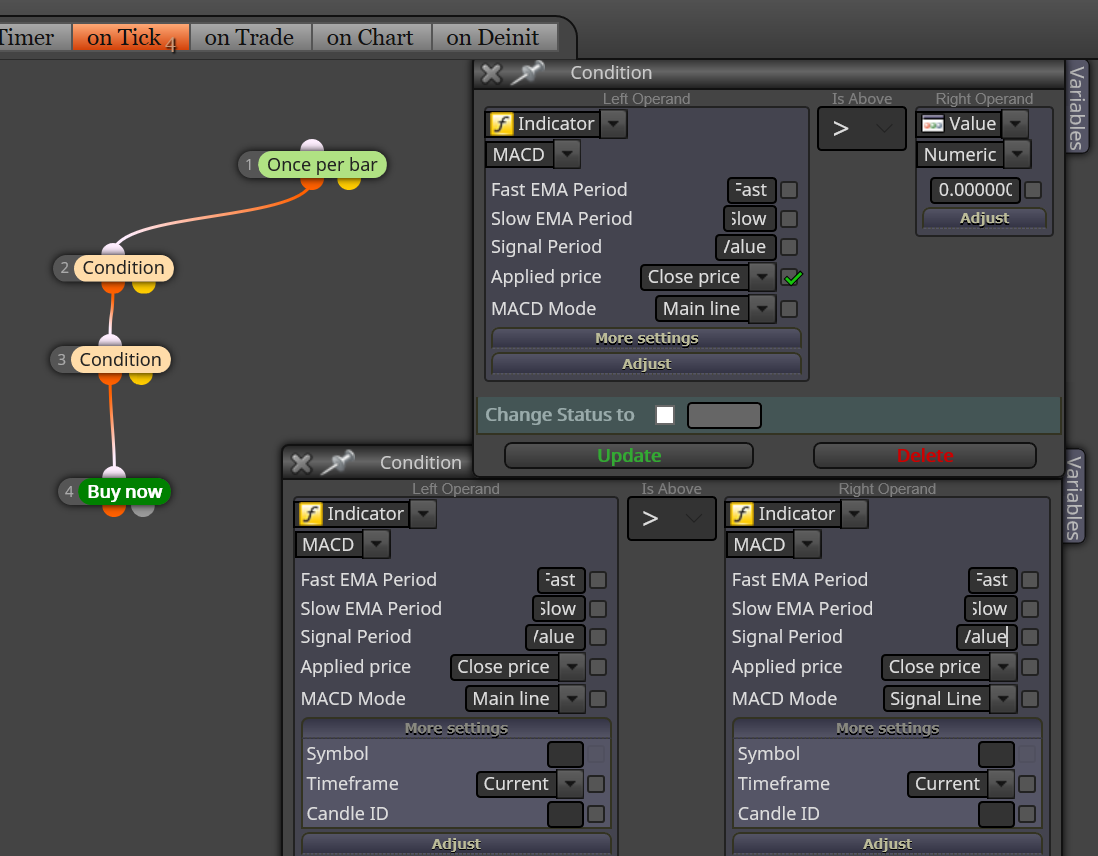Toggle MACD Mode checkbox for Signal Line operand
The width and height of the screenshot is (1098, 856).
pos(1030,699)
